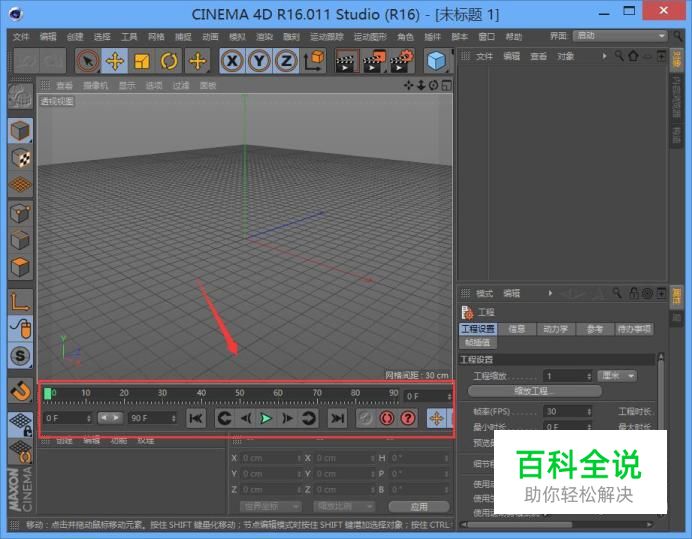
Task: Click the Record Active Objects keyframe button
Action: pyautogui.click(x=387, y=418)
